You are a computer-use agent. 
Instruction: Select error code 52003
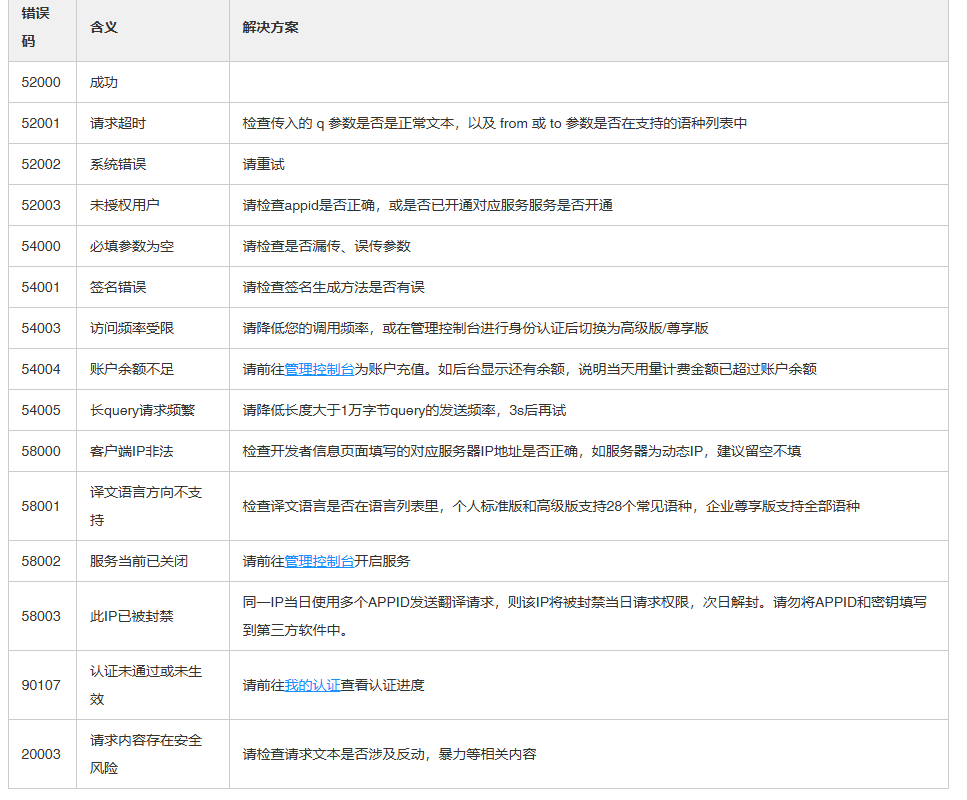(x=41, y=205)
